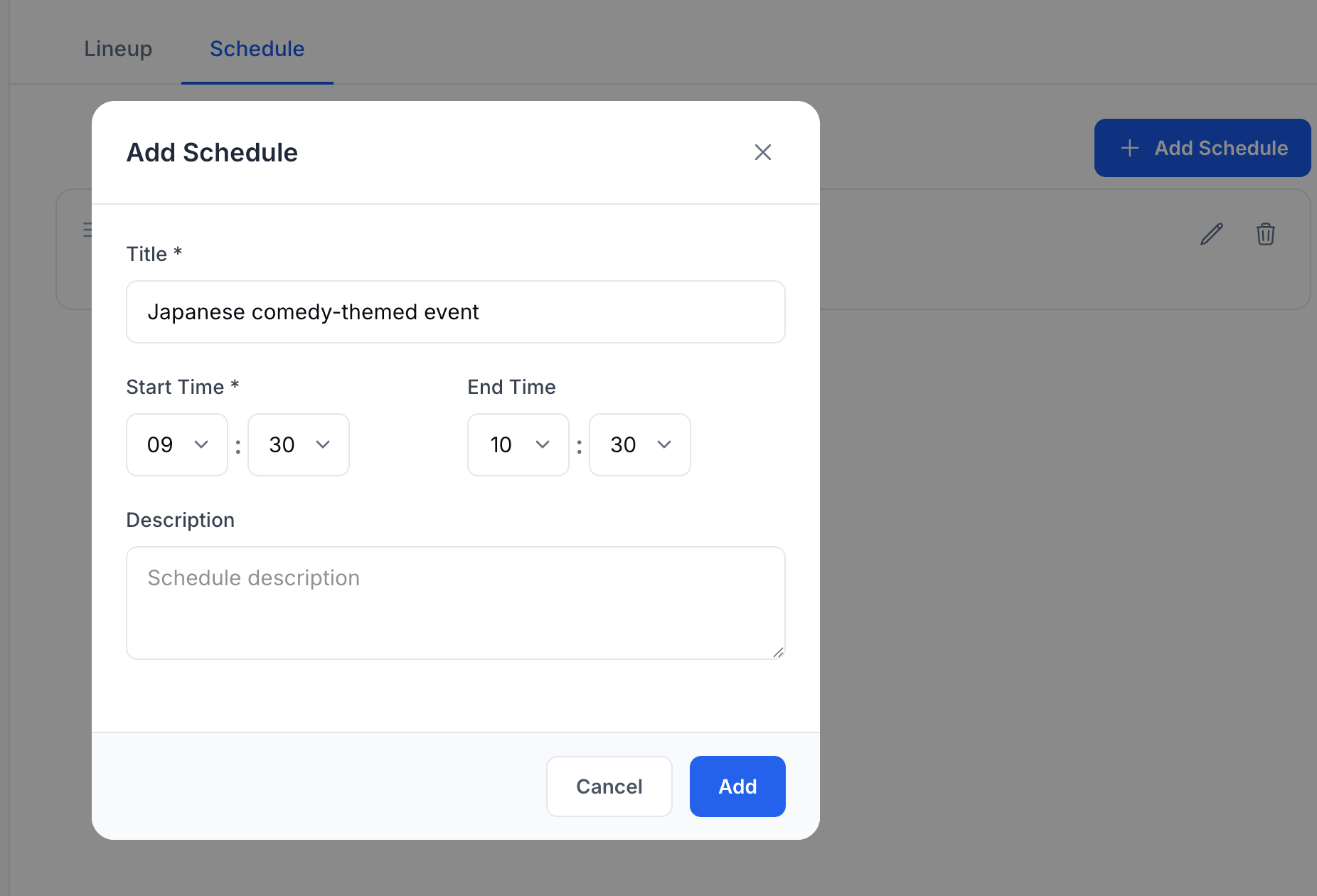The height and width of the screenshot is (896, 1317).
Task: Open the end hour dropdown showing 10
Action: pos(518,444)
